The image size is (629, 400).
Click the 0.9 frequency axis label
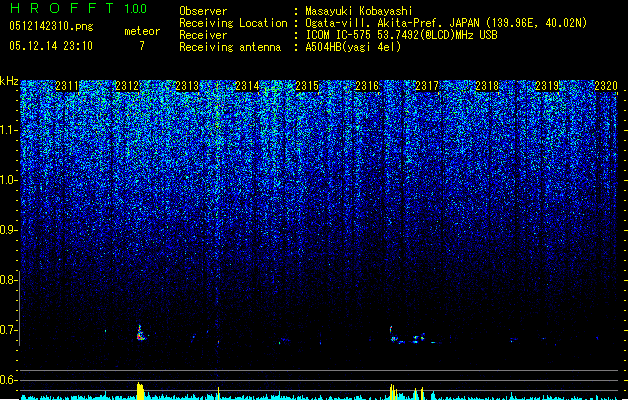9,230
